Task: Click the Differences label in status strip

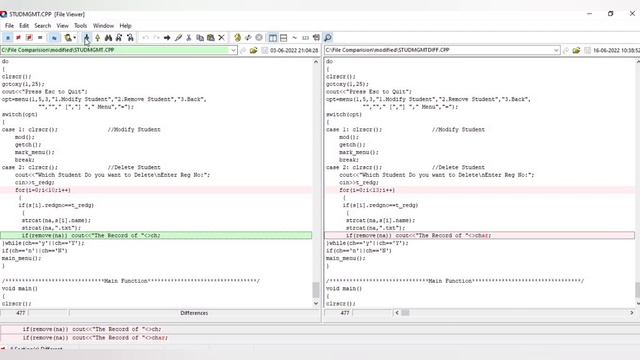Action: tap(194, 313)
